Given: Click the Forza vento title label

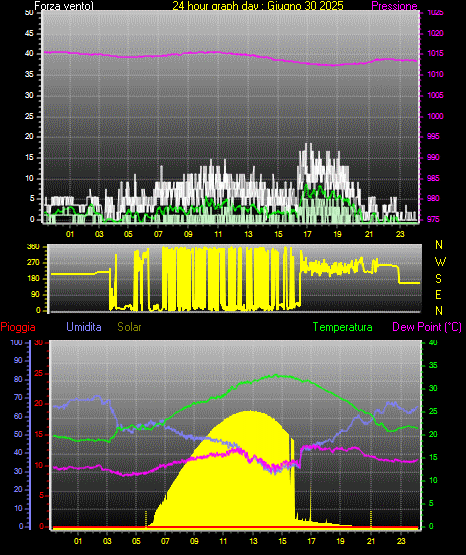Looking at the screenshot, I should (x=64, y=6).
